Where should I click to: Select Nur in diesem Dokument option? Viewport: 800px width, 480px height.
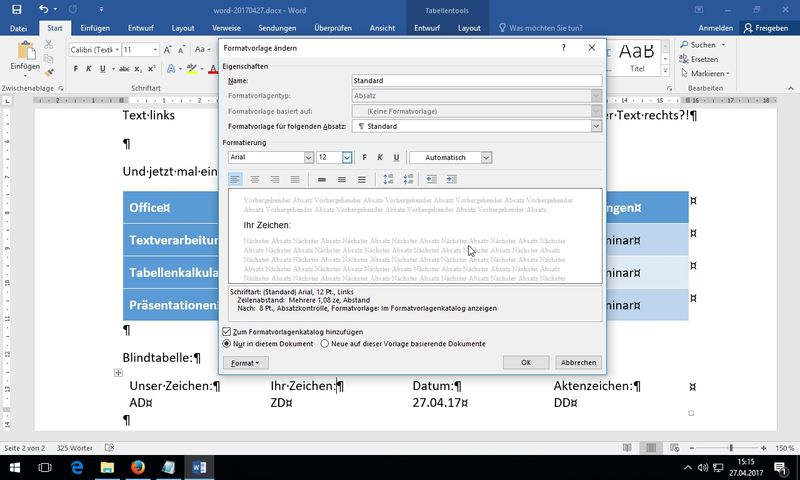[227, 343]
